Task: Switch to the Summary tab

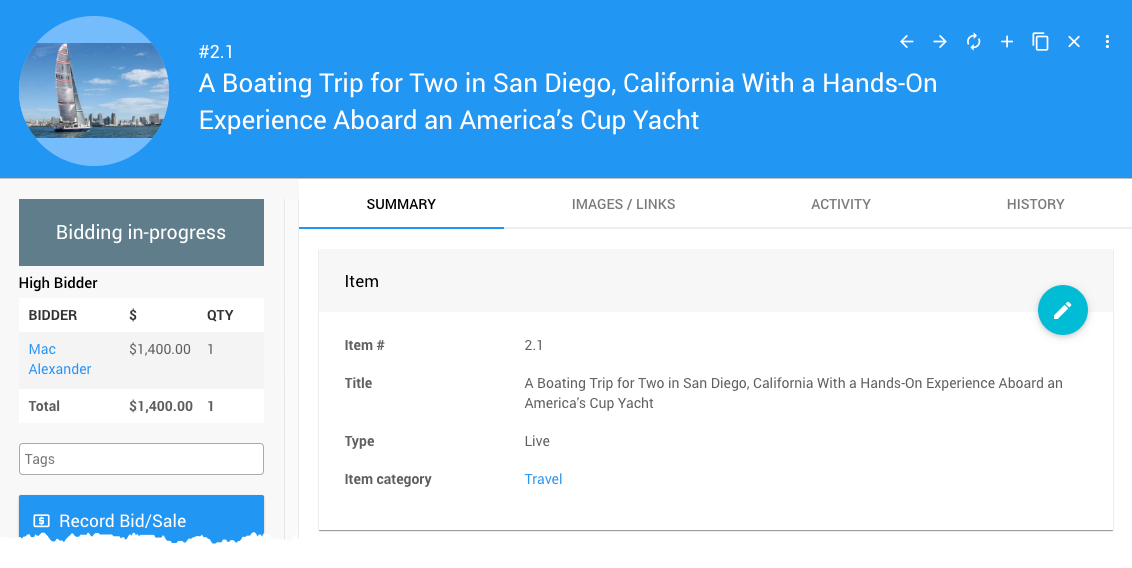Action: coord(401,204)
